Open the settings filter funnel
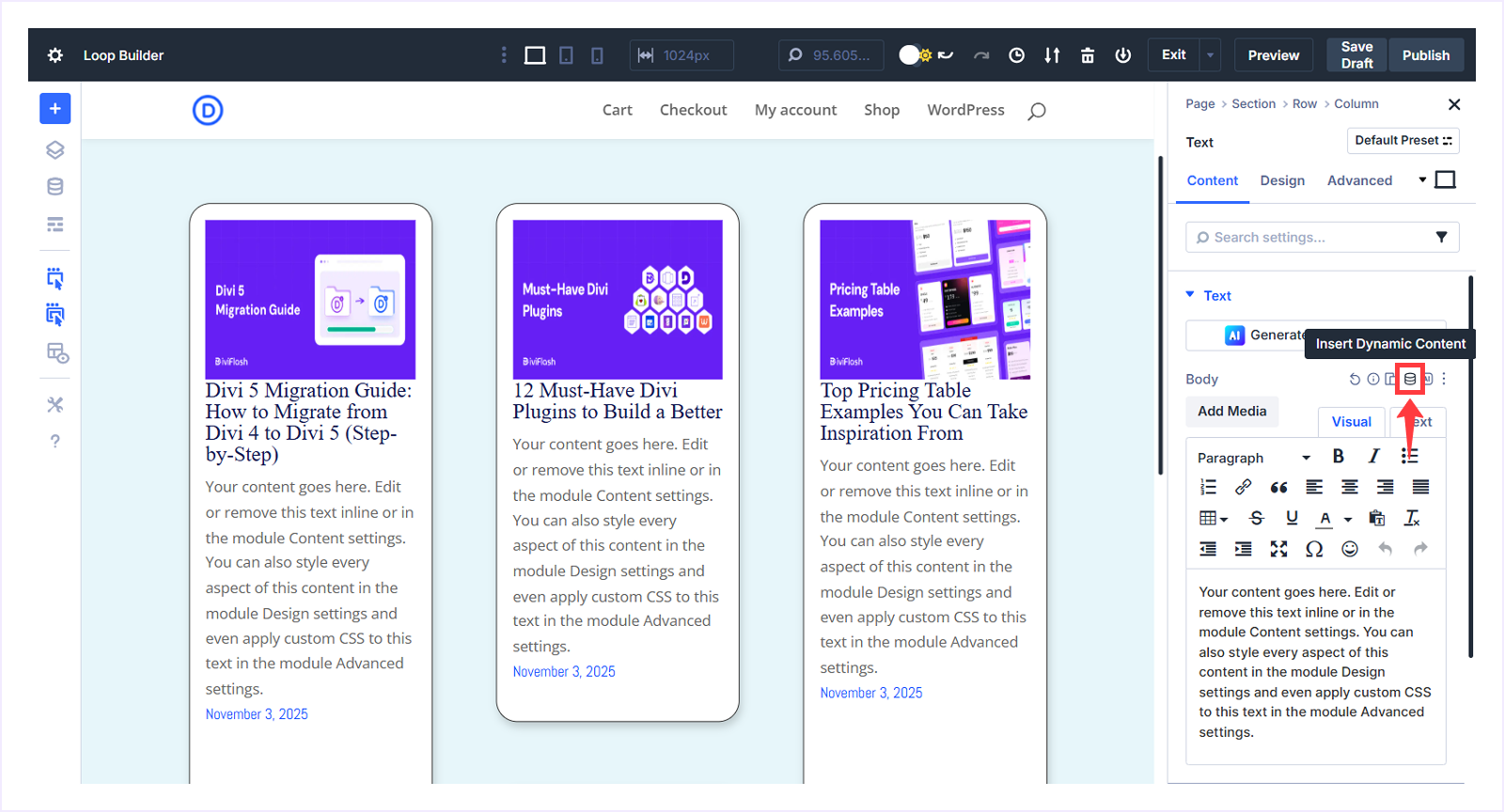 tap(1441, 238)
